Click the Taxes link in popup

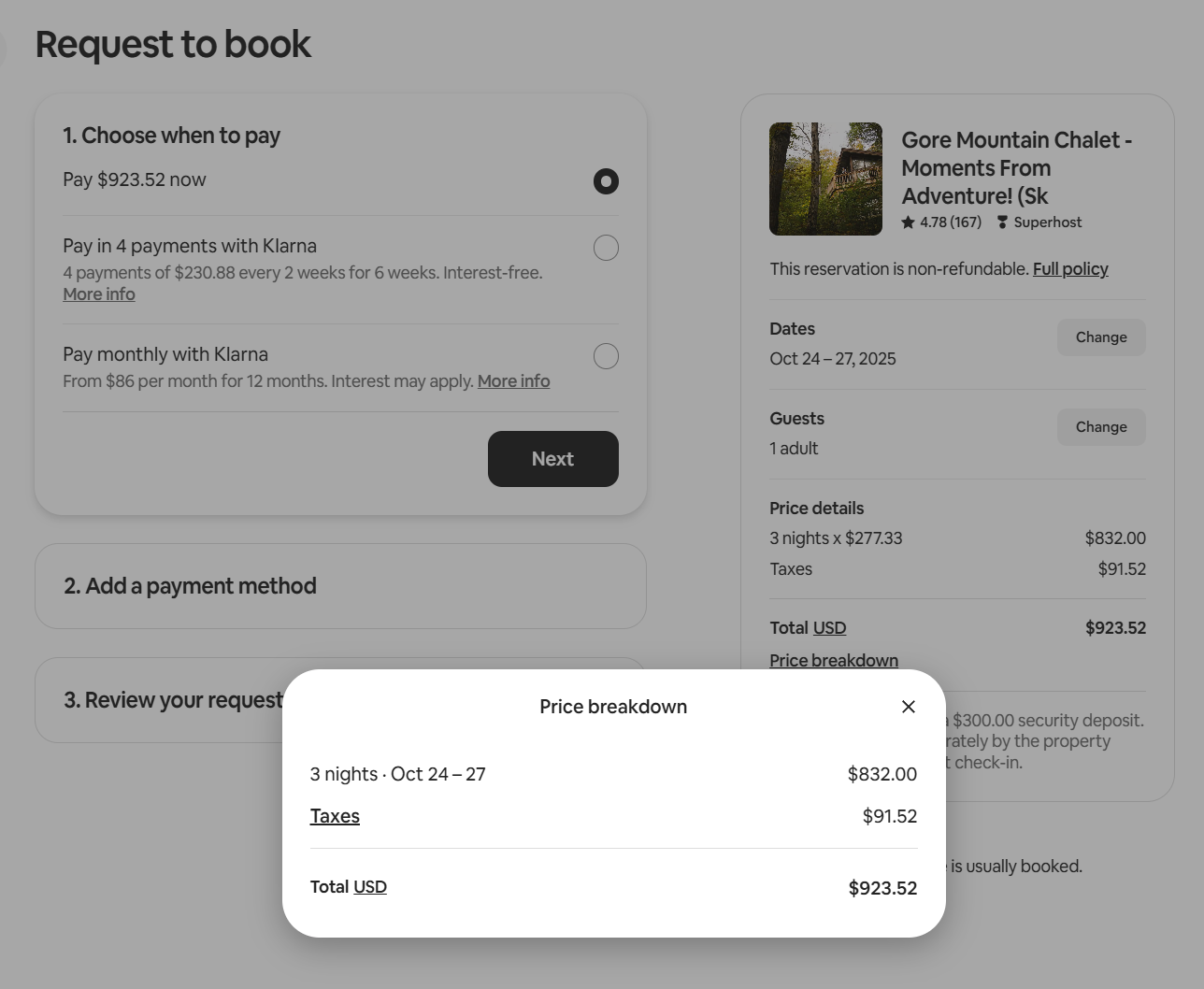[x=335, y=816]
